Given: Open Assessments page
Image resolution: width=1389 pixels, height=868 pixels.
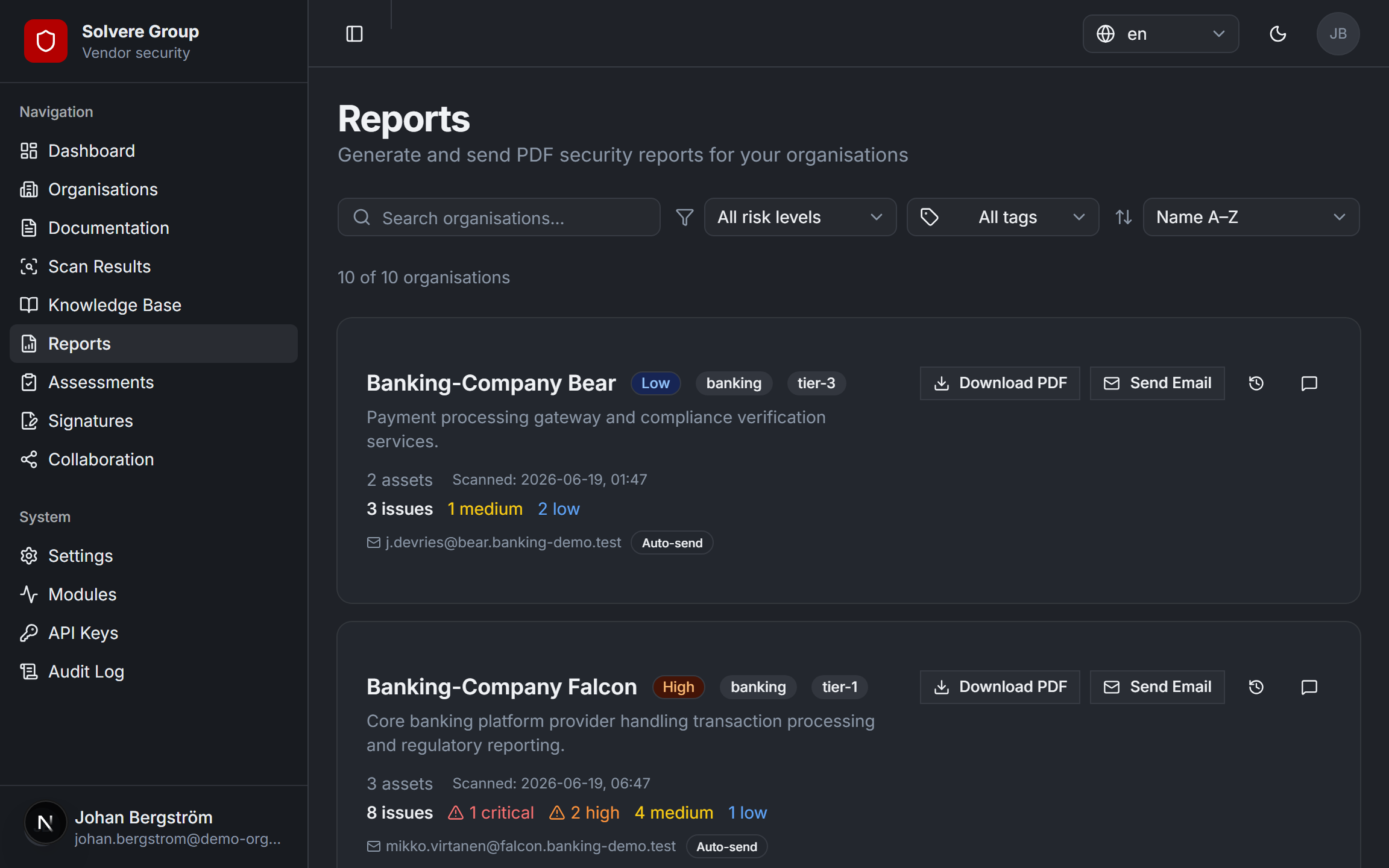Looking at the screenshot, I should (x=154, y=382).
